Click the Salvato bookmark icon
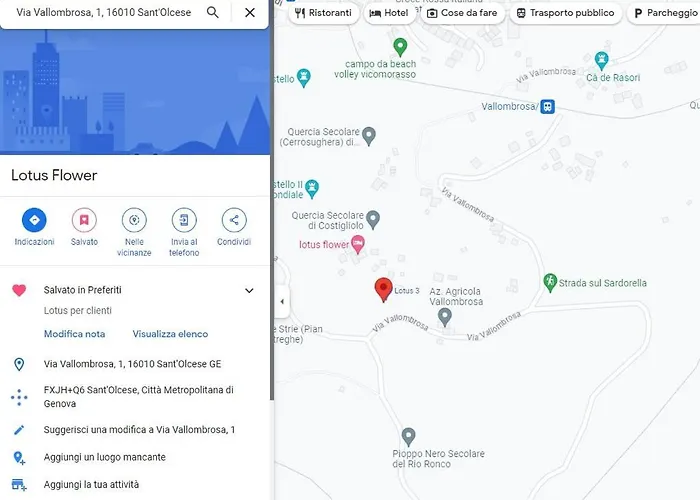Viewport: 700px width, 500px height. [84, 221]
